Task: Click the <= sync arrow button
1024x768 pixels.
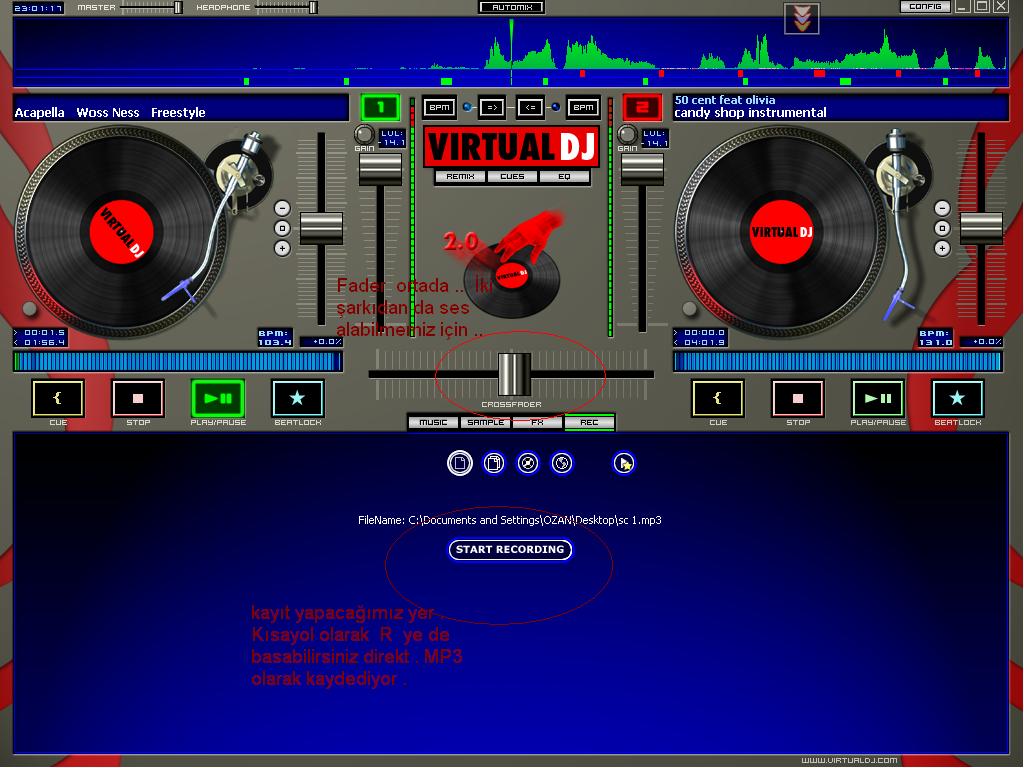Action: pyautogui.click(x=530, y=107)
